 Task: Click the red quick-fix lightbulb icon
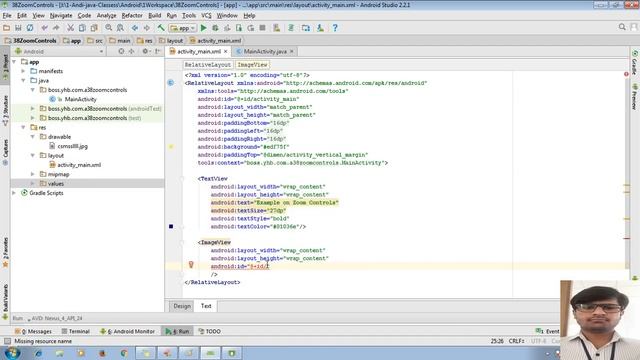191,265
